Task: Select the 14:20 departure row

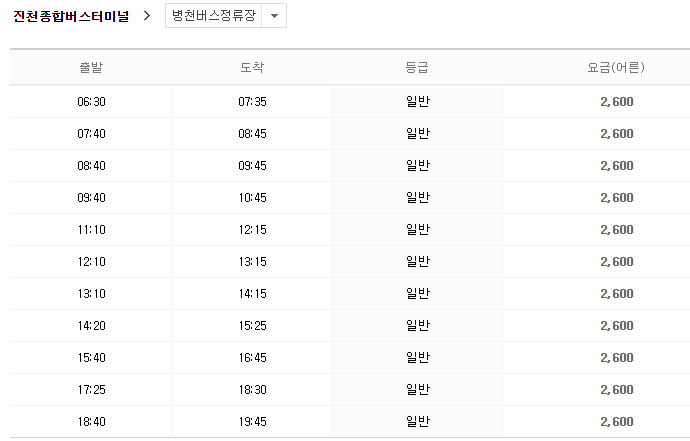Action: 91,325
